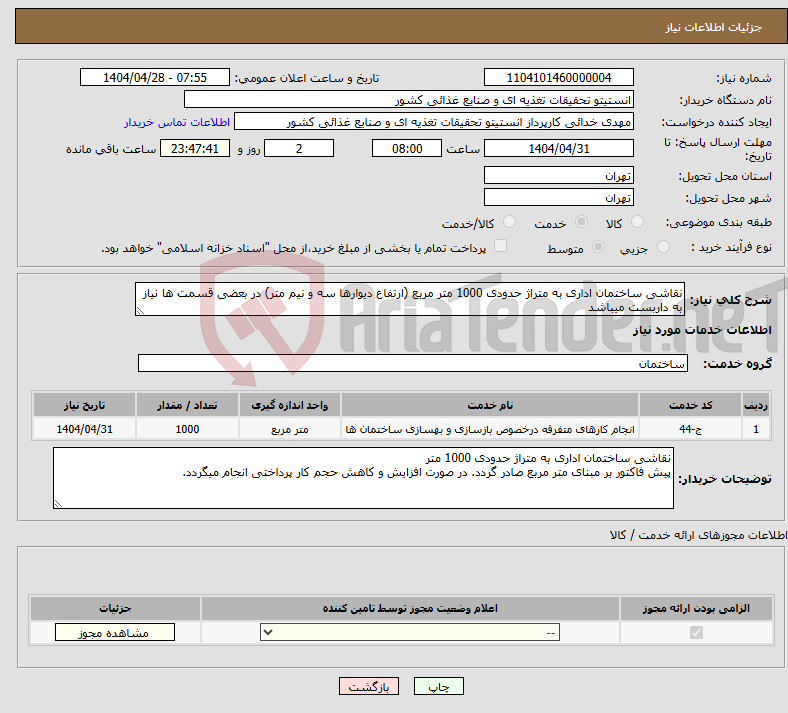The image size is (788, 713).
Task: Click the remaining time 23:47:41 field
Action: point(195,148)
